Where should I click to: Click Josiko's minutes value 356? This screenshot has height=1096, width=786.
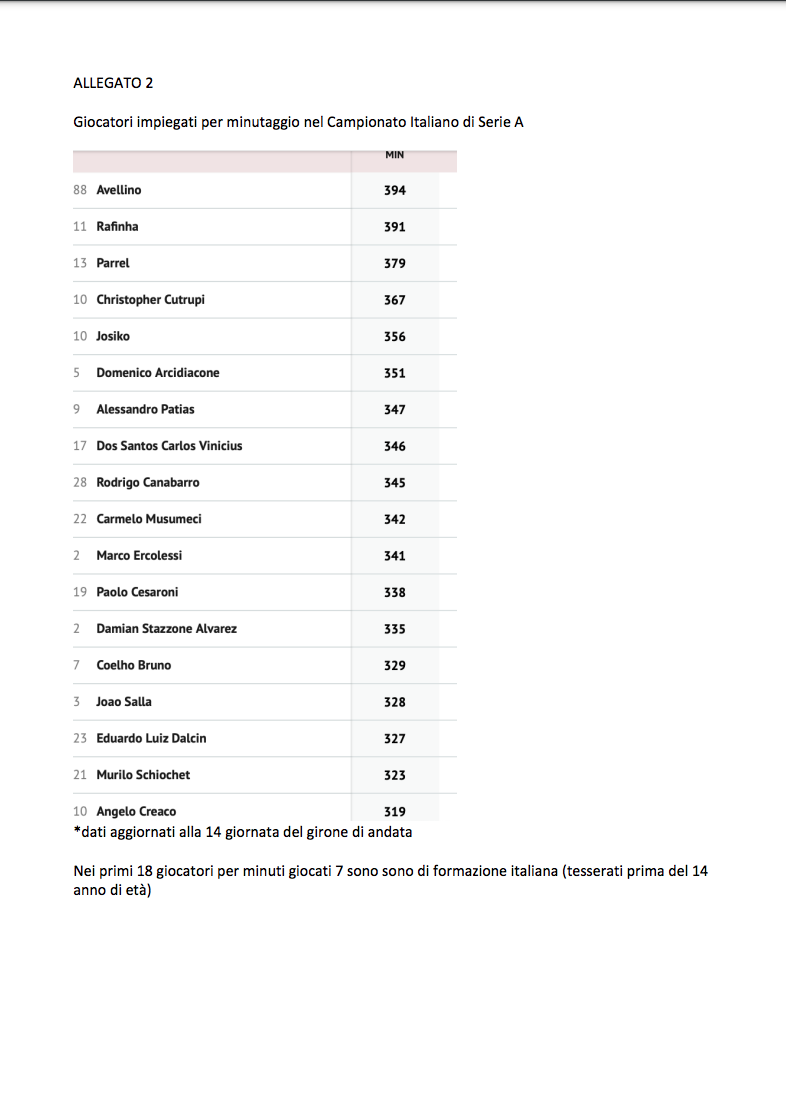click(395, 337)
